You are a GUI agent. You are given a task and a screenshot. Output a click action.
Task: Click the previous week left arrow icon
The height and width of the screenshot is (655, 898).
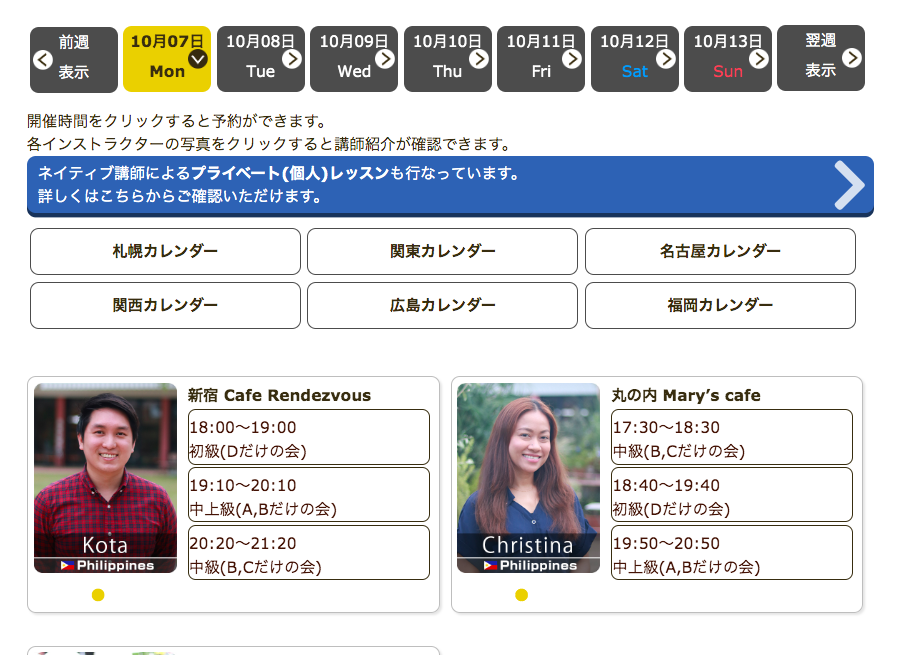(x=43, y=59)
